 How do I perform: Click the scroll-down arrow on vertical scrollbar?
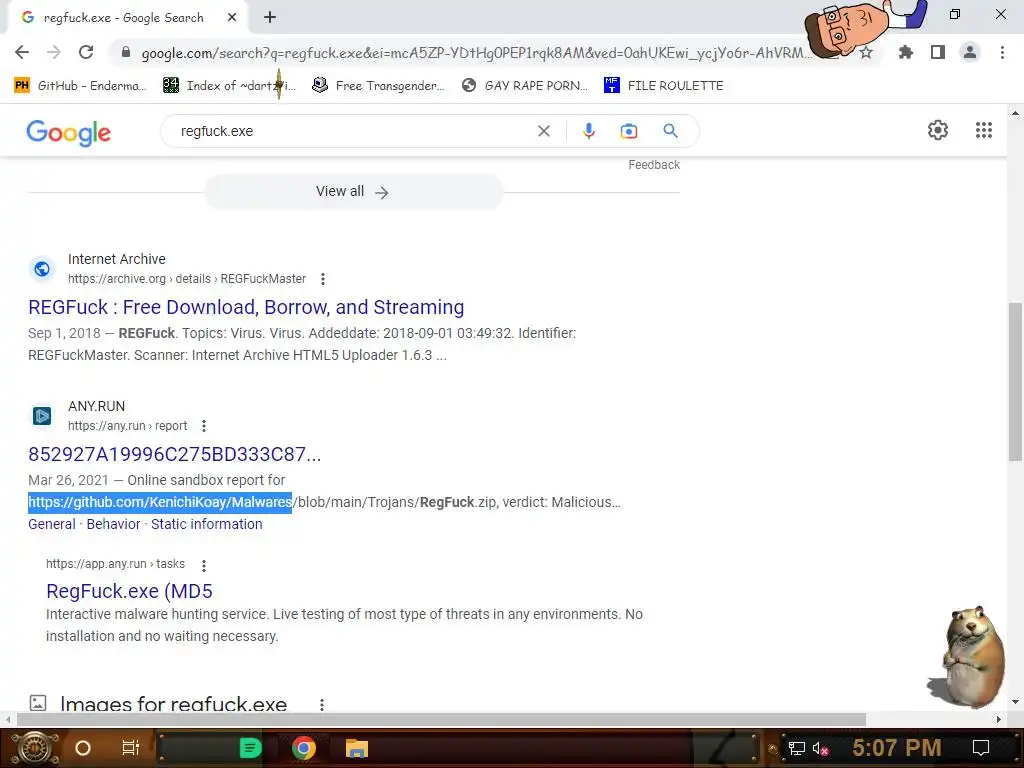1015,703
